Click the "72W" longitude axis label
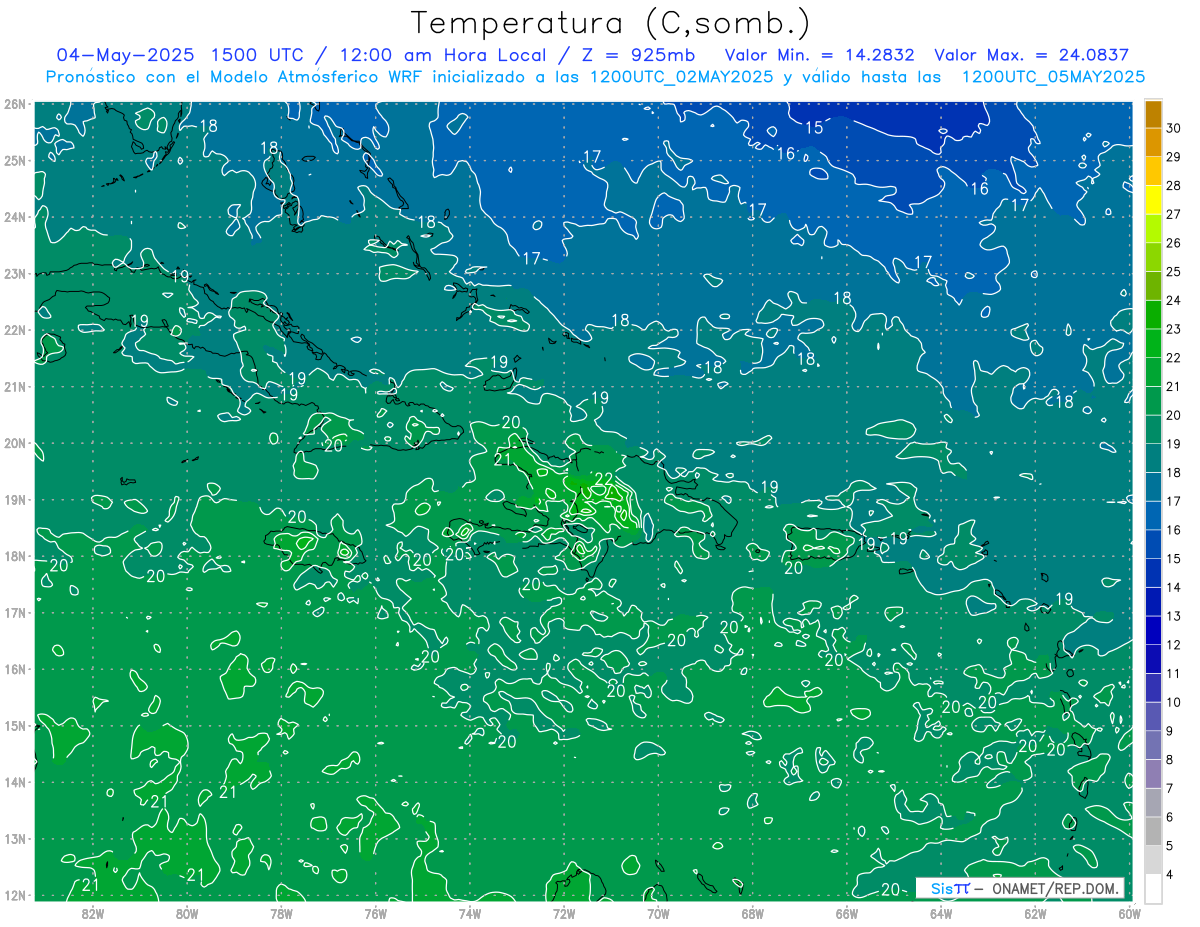The height and width of the screenshot is (927, 1200). click(x=564, y=912)
